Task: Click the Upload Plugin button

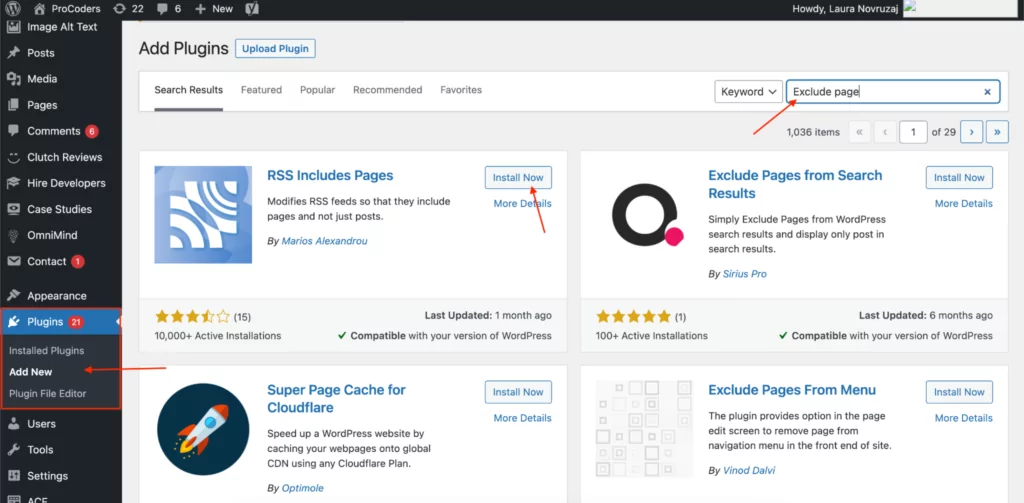Action: [x=276, y=49]
